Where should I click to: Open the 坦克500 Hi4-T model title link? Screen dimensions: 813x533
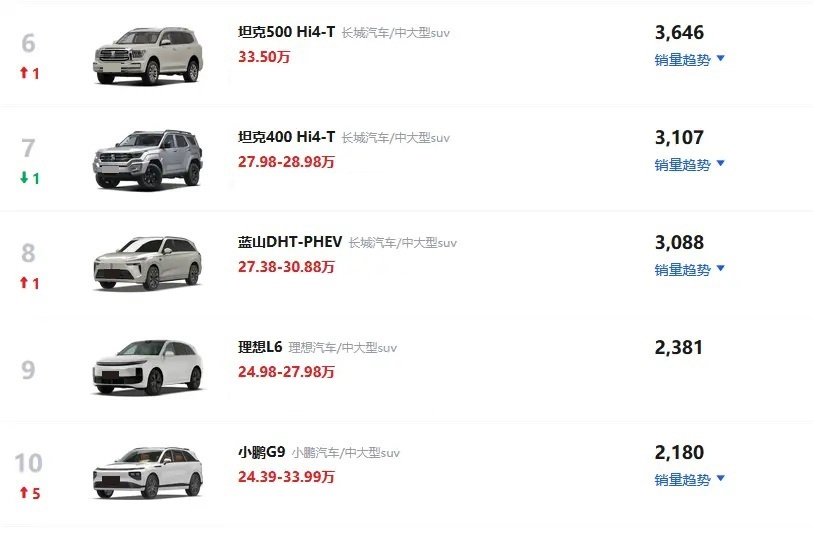287,32
